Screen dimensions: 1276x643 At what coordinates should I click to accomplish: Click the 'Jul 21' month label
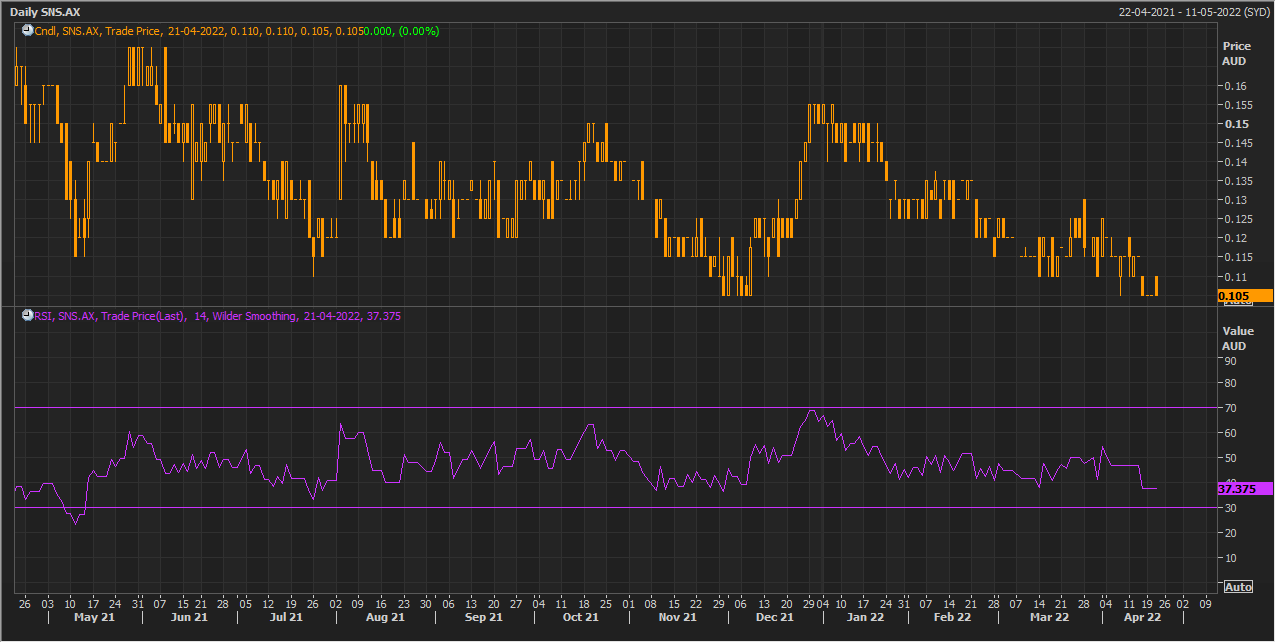pyautogui.click(x=286, y=618)
